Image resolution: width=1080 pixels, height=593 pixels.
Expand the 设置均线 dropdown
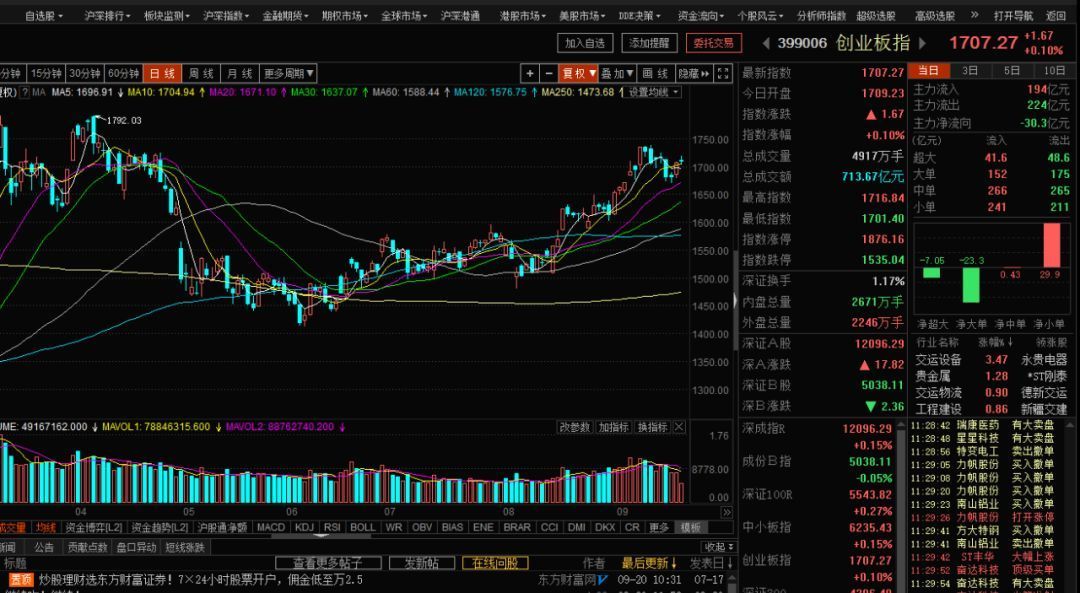pyautogui.click(x=653, y=92)
